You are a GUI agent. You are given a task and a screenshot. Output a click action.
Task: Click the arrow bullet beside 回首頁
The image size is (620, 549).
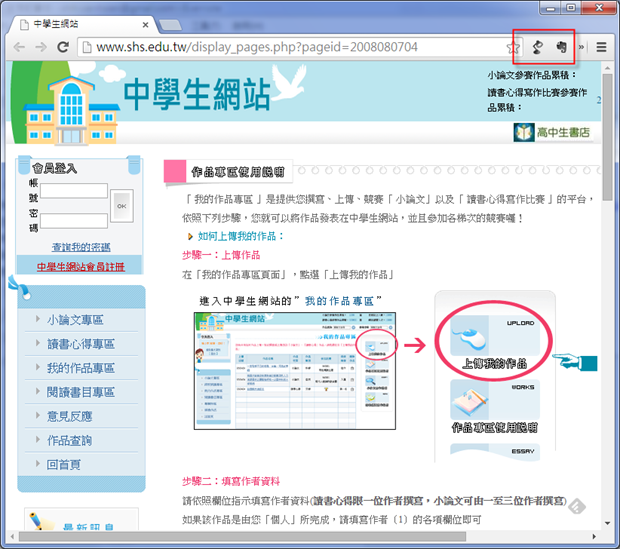pyautogui.click(x=38, y=464)
